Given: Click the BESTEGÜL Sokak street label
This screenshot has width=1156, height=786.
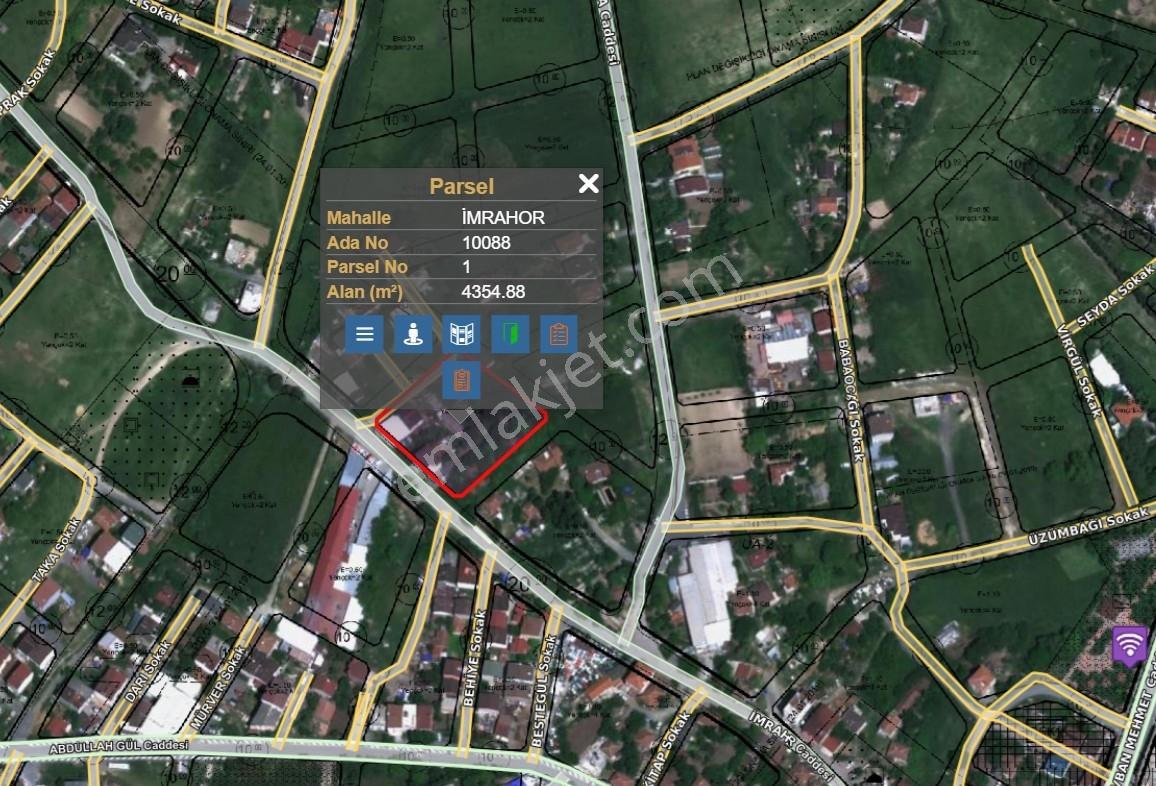Looking at the screenshot, I should click(x=544, y=692).
